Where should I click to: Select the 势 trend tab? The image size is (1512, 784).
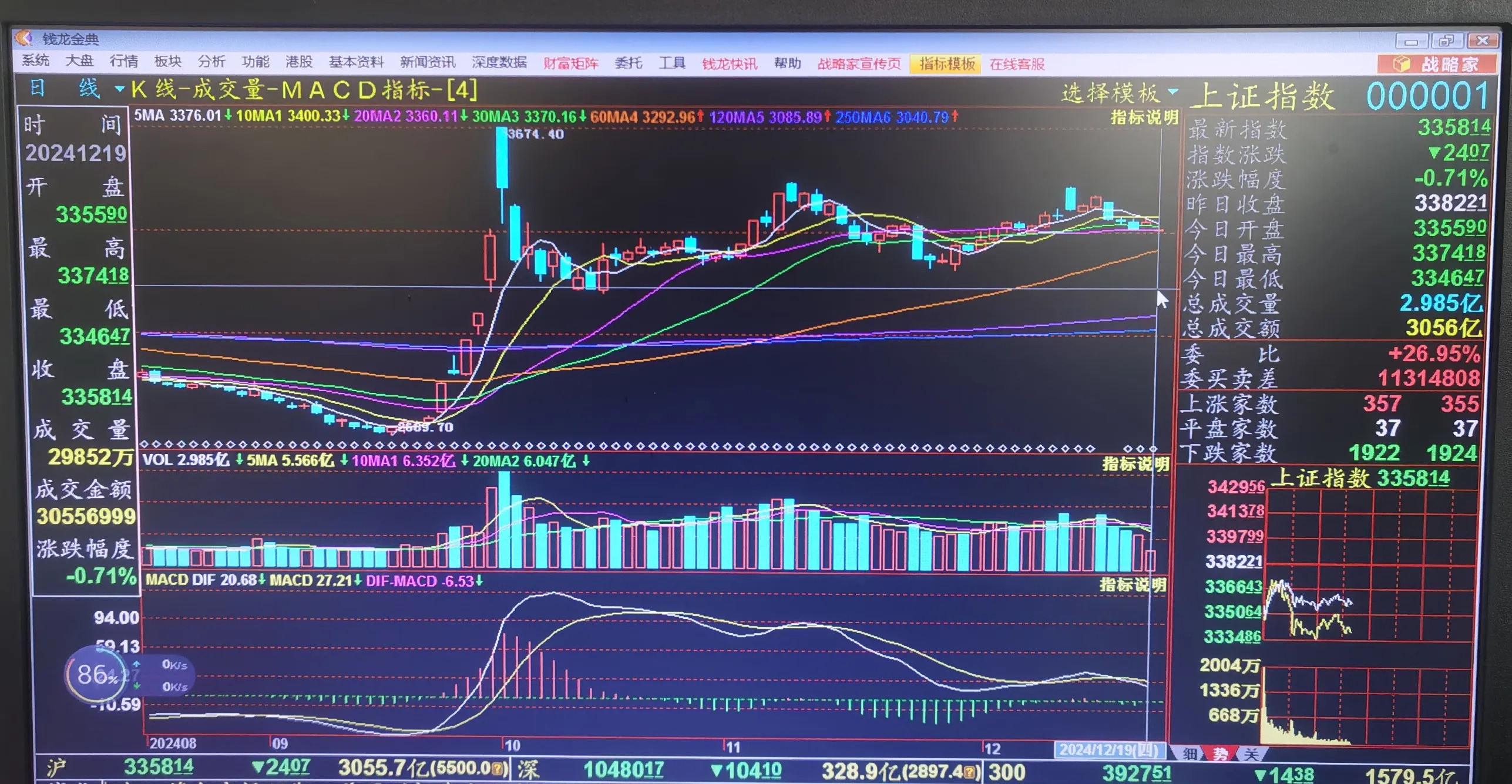(1220, 754)
